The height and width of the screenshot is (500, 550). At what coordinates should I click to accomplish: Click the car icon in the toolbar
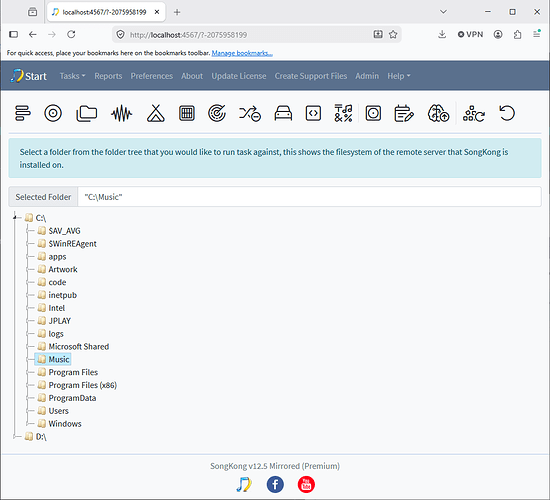[x=283, y=113]
